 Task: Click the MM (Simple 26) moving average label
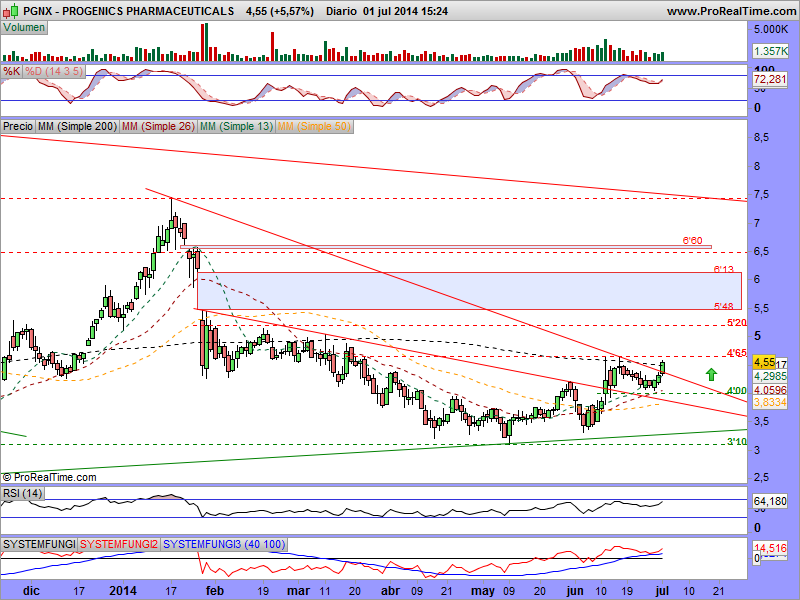click(158, 126)
